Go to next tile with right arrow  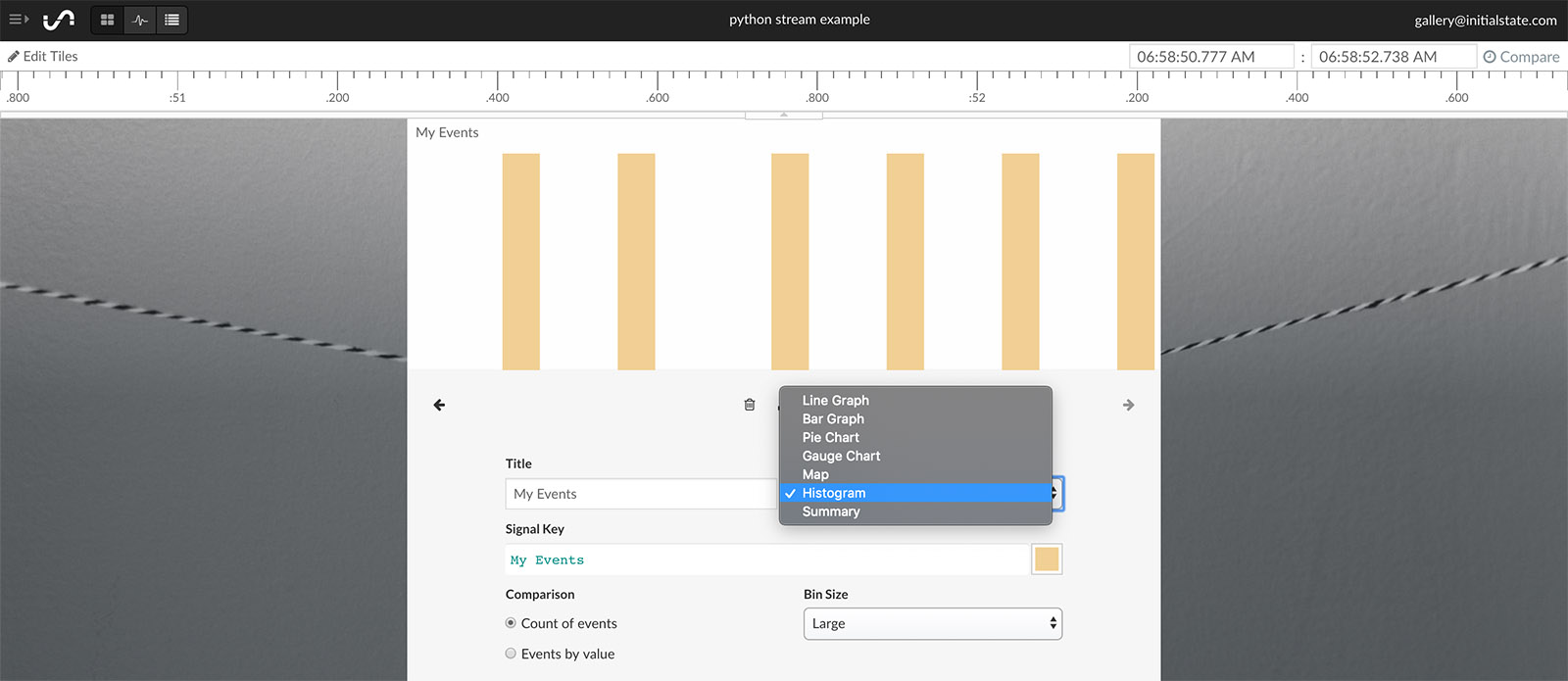(x=1128, y=405)
